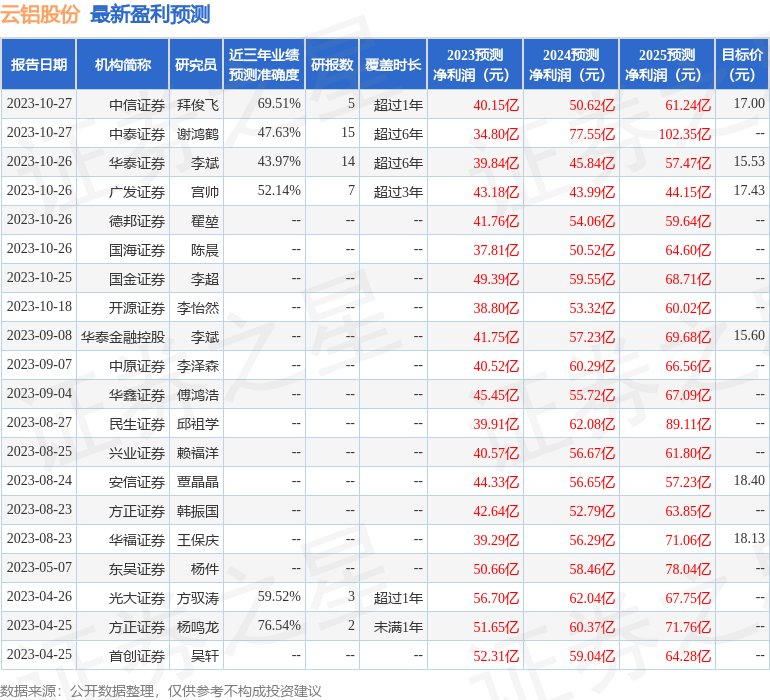This screenshot has width=770, height=700.
Task: Click 2025 forecast 102.35亿
Action: click(685, 134)
